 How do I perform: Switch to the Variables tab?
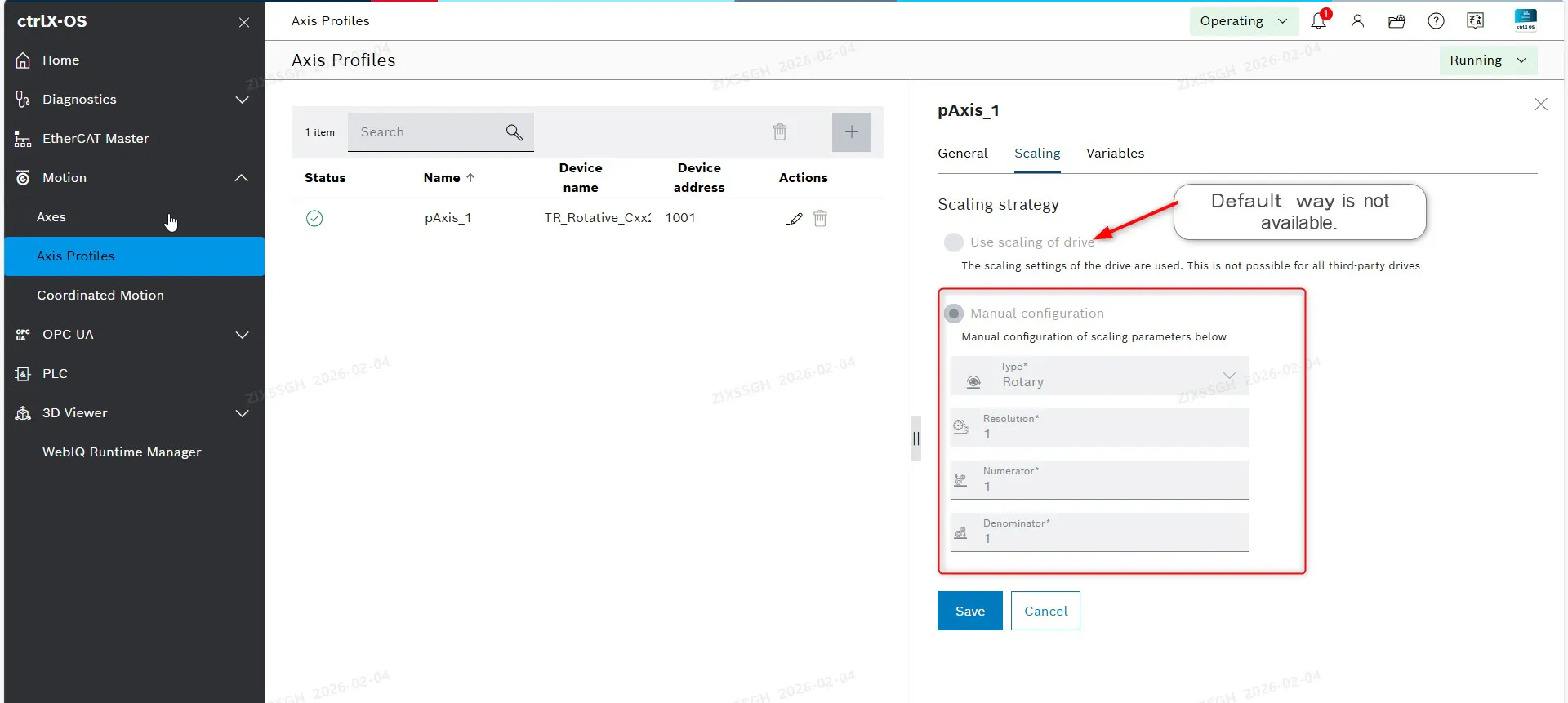pyautogui.click(x=1115, y=154)
